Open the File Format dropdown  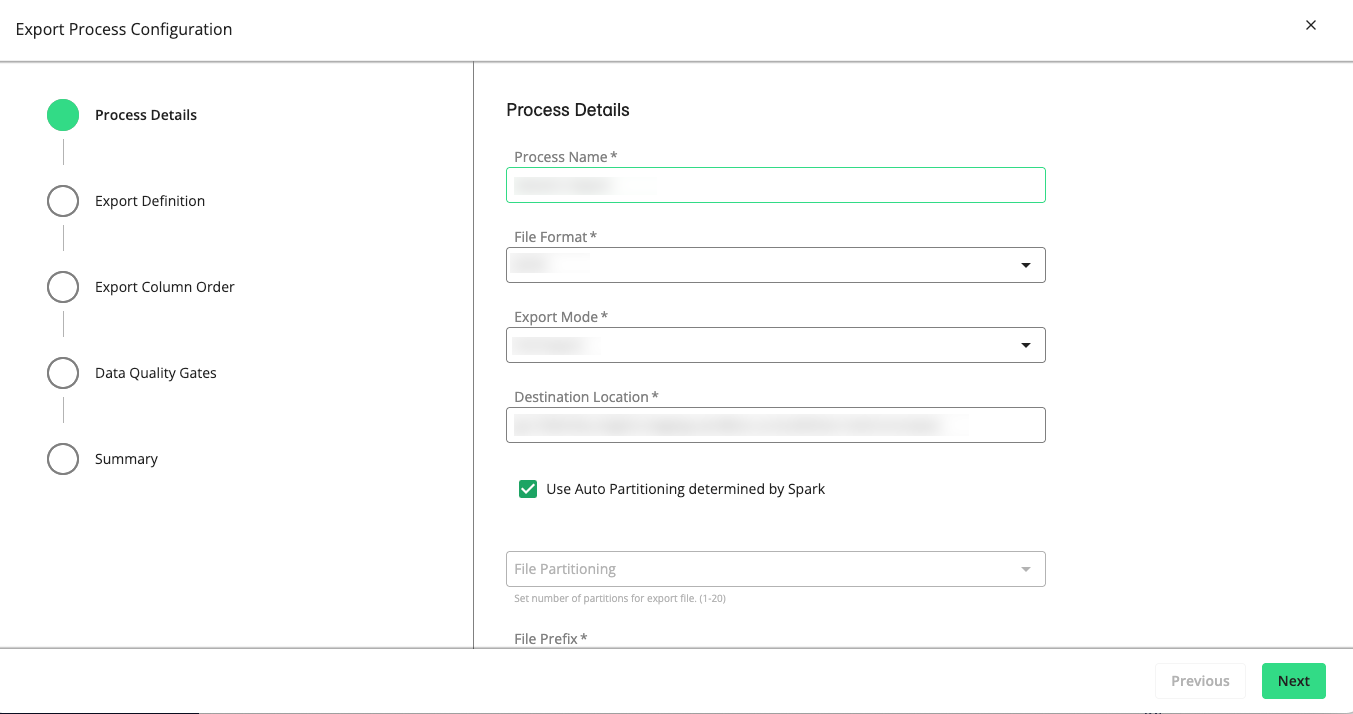pyautogui.click(x=776, y=265)
